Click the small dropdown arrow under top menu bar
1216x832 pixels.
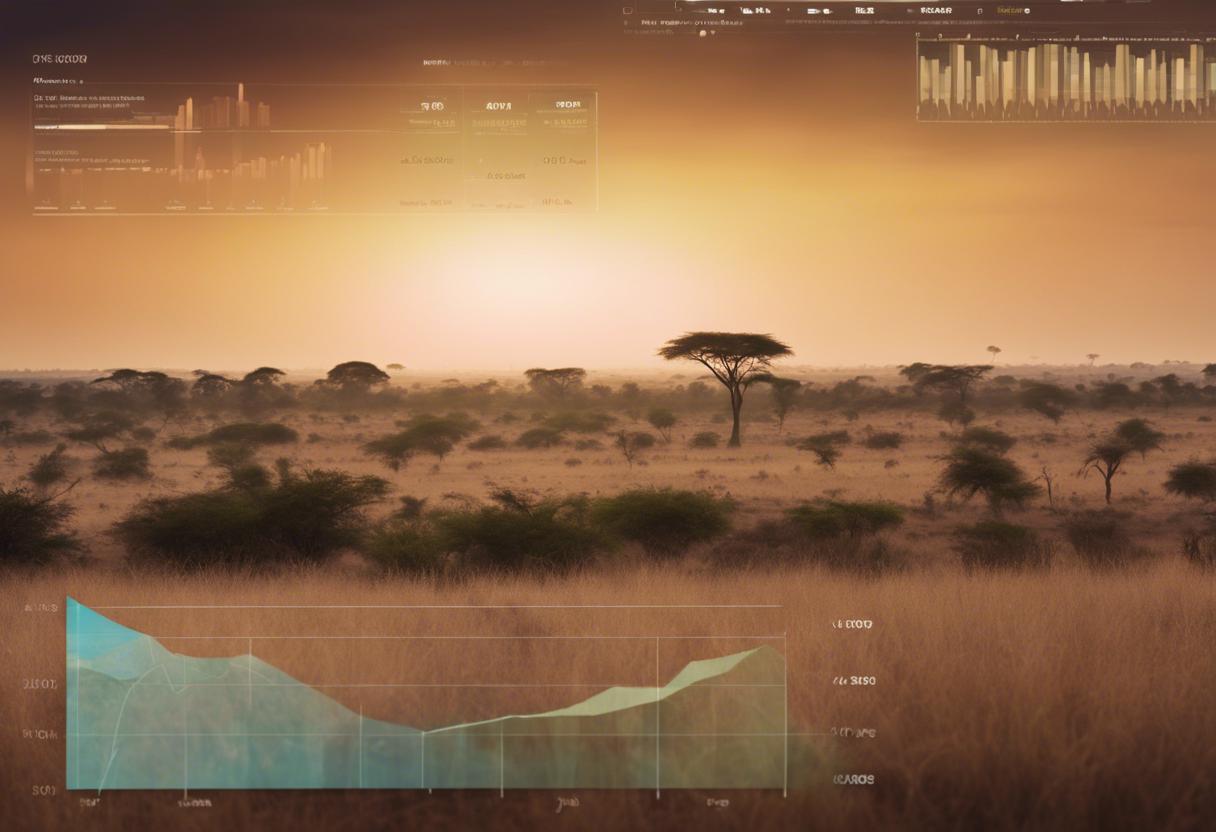(x=712, y=33)
